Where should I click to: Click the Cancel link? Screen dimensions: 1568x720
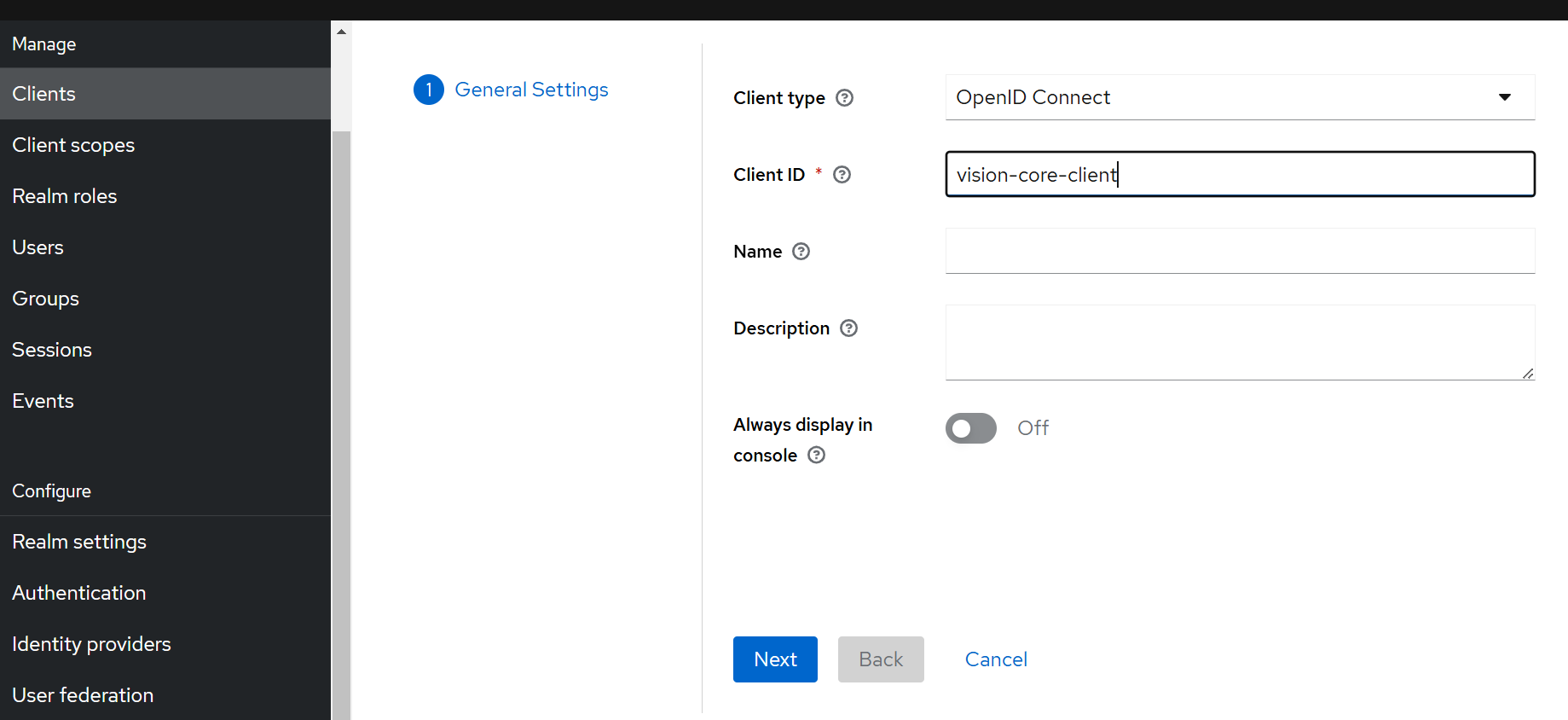coord(995,659)
